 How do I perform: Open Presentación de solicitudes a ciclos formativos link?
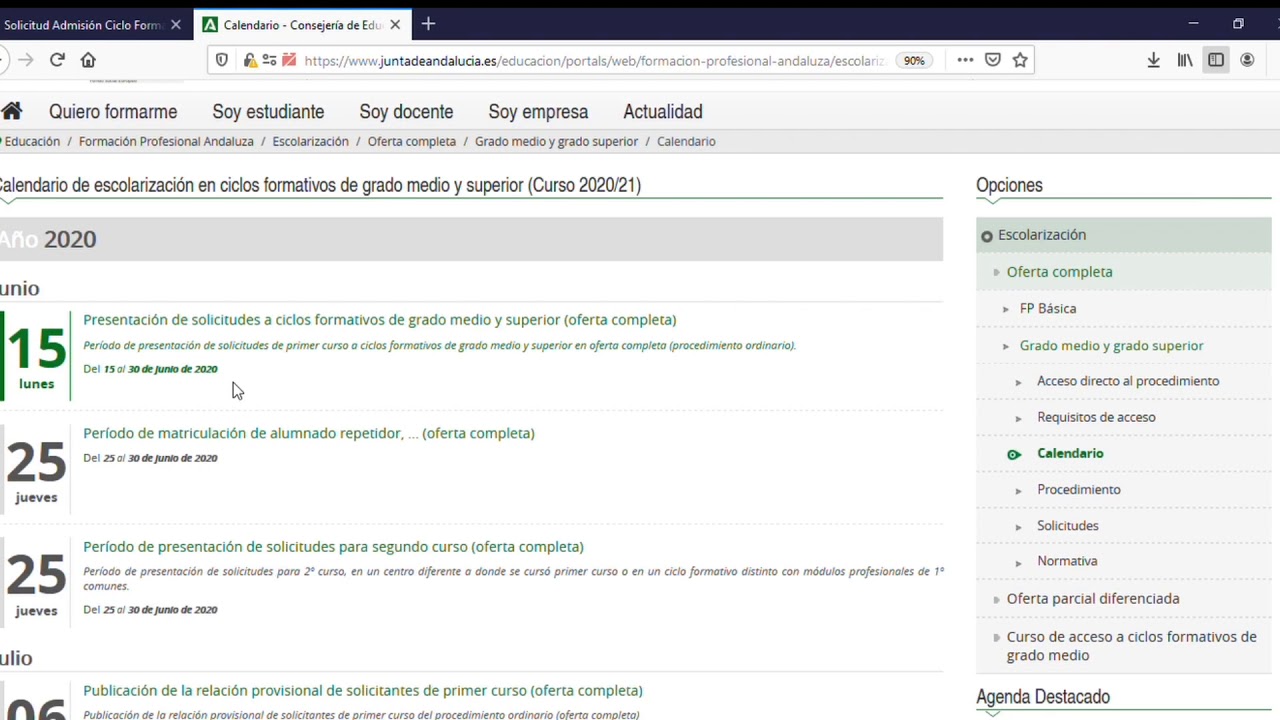tap(379, 320)
